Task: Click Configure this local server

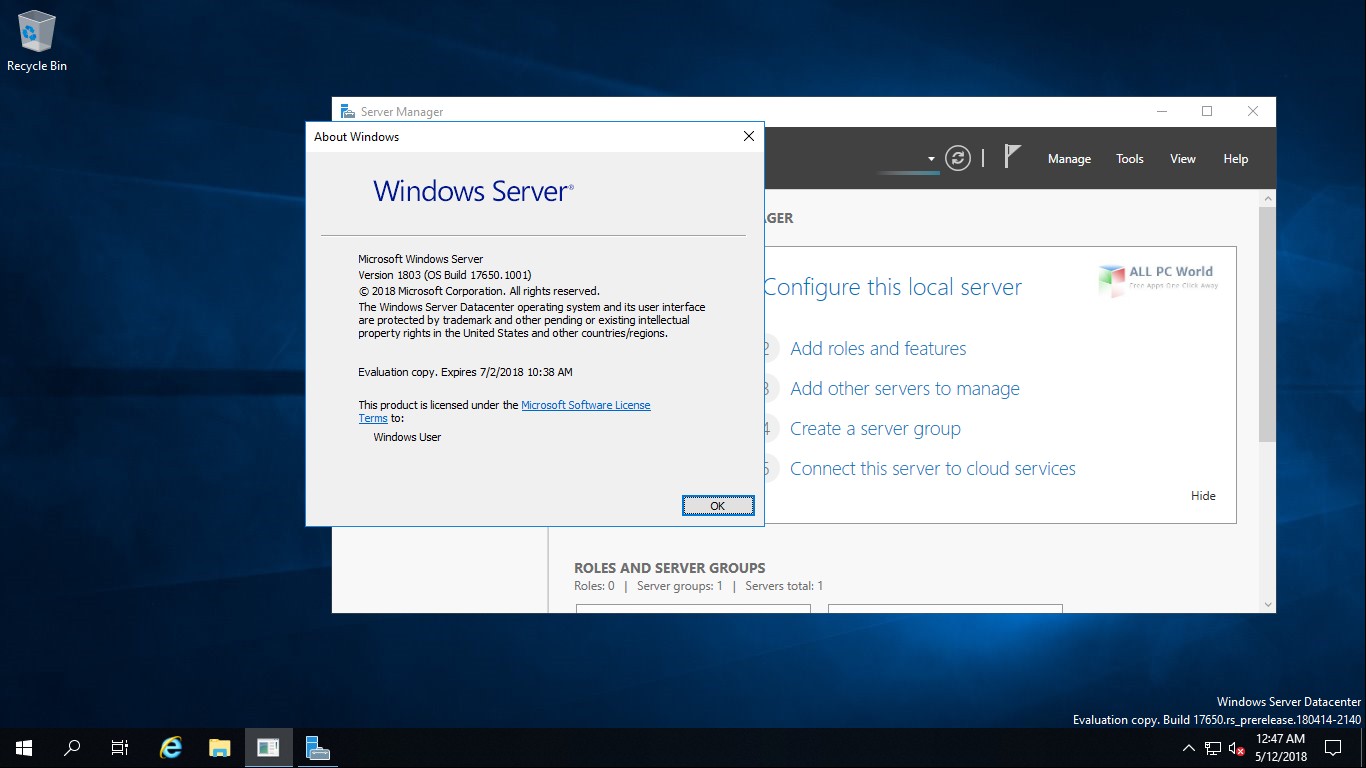Action: [892, 287]
